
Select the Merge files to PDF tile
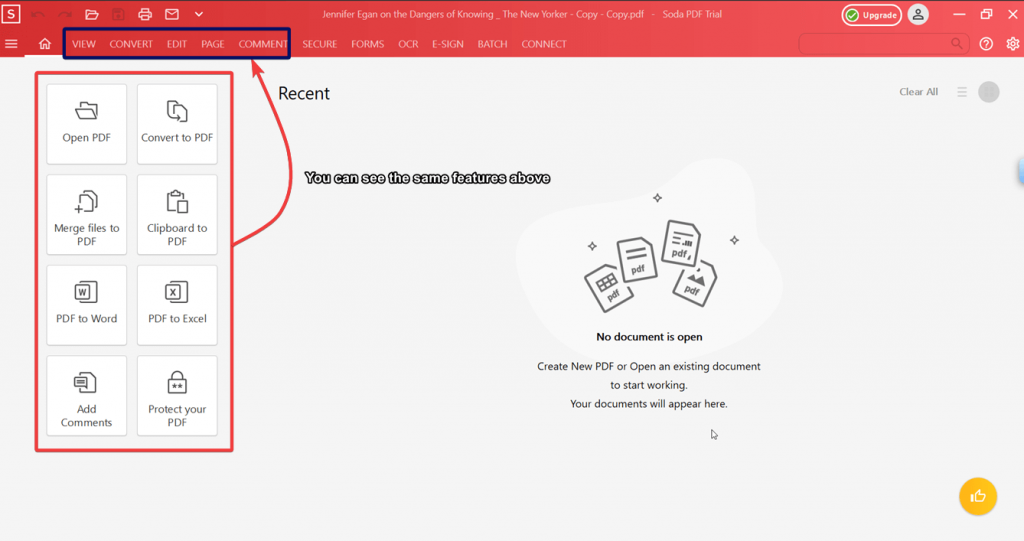click(x=86, y=214)
